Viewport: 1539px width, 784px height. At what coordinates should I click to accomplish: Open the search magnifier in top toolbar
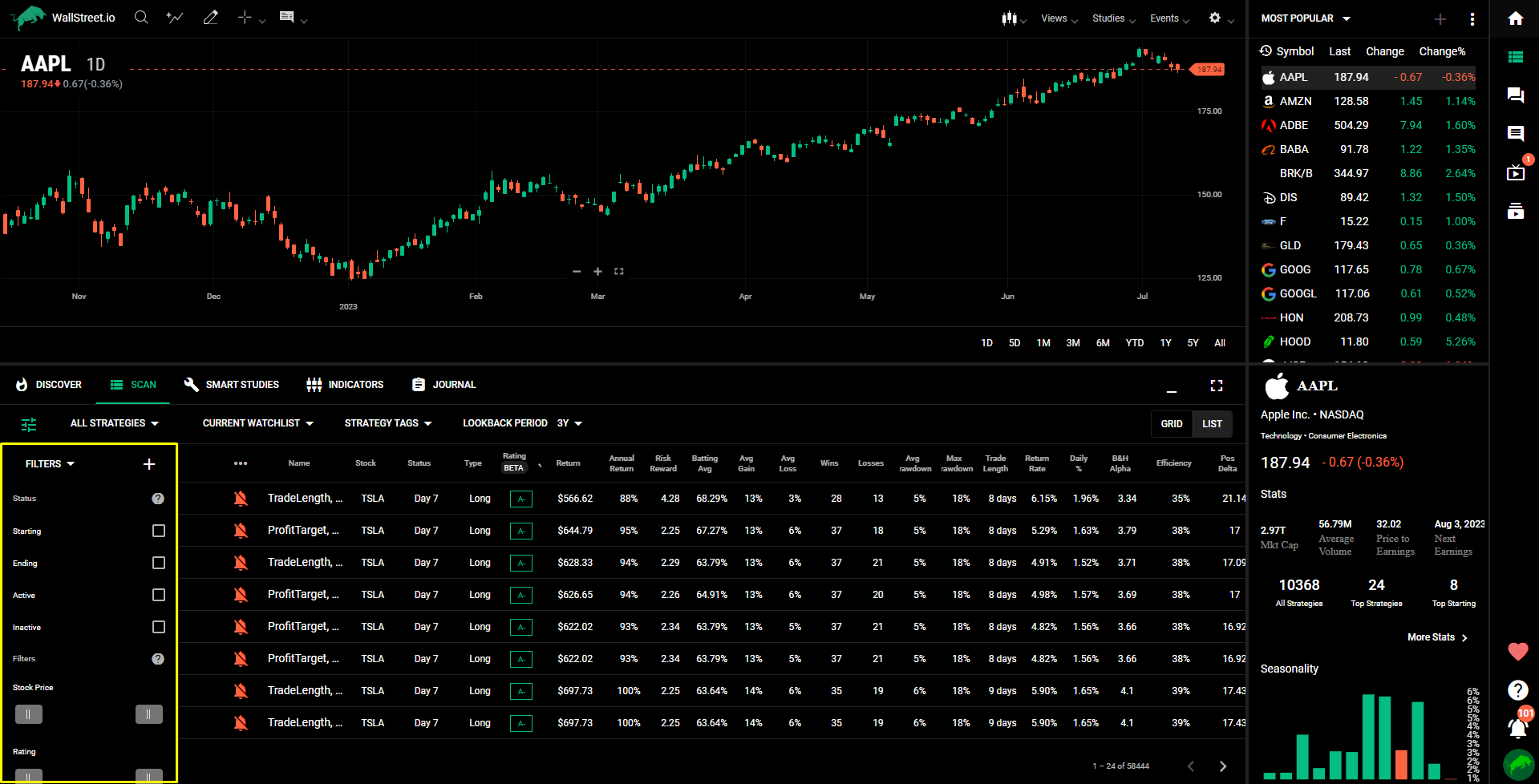141,18
